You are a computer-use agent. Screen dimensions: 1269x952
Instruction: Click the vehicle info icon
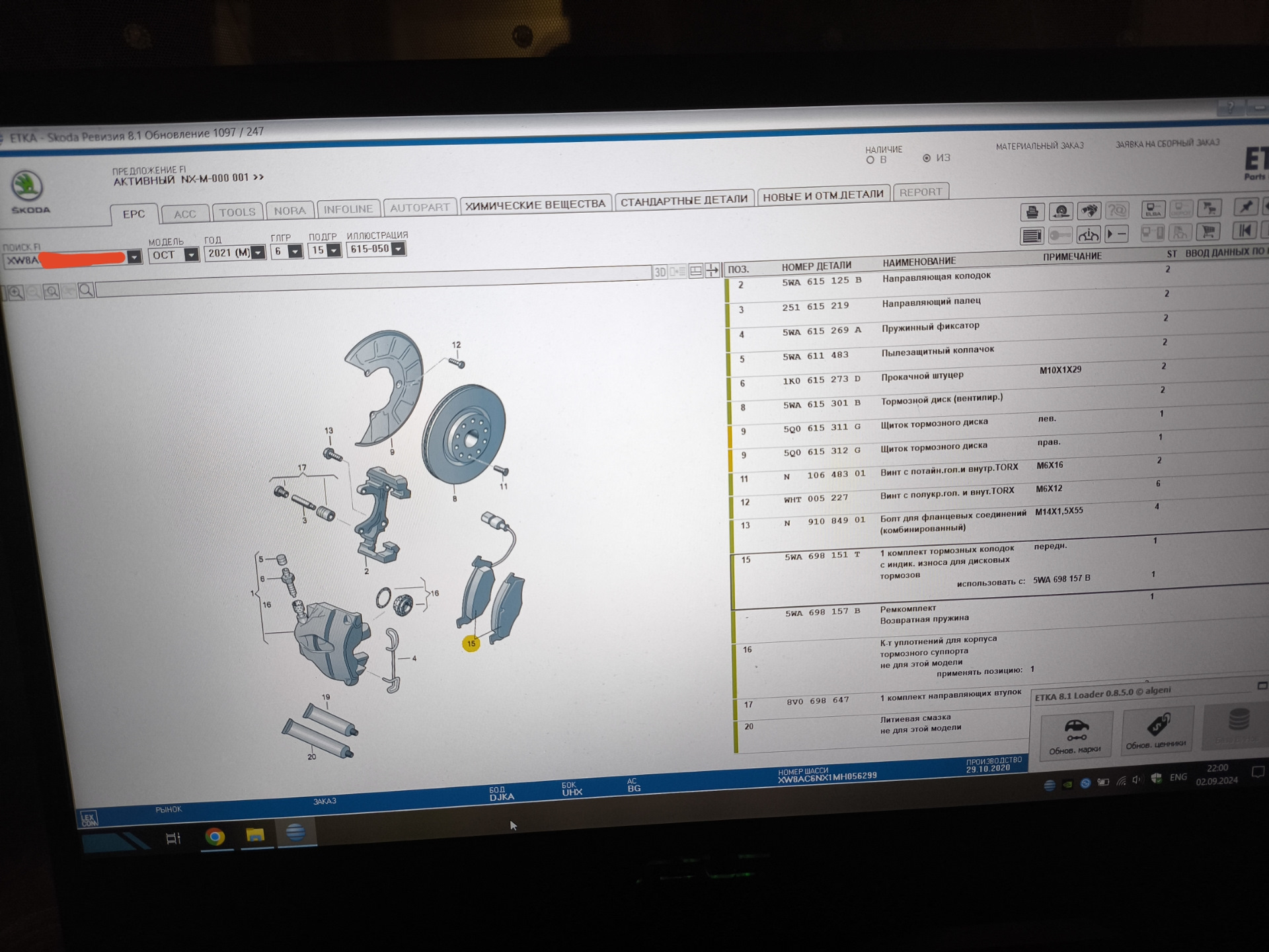pyautogui.click(x=1089, y=234)
